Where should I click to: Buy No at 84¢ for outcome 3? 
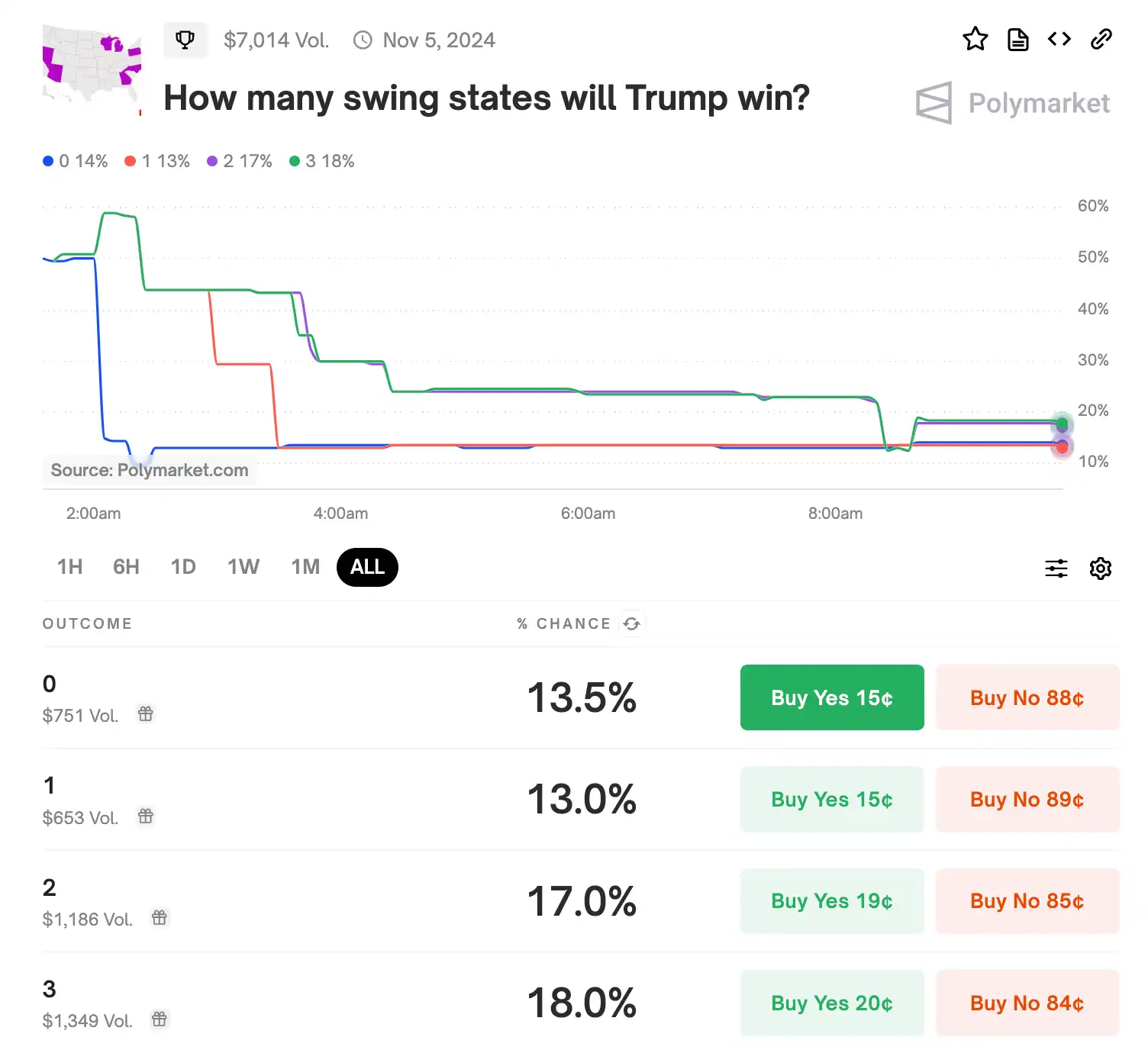[1027, 1003]
